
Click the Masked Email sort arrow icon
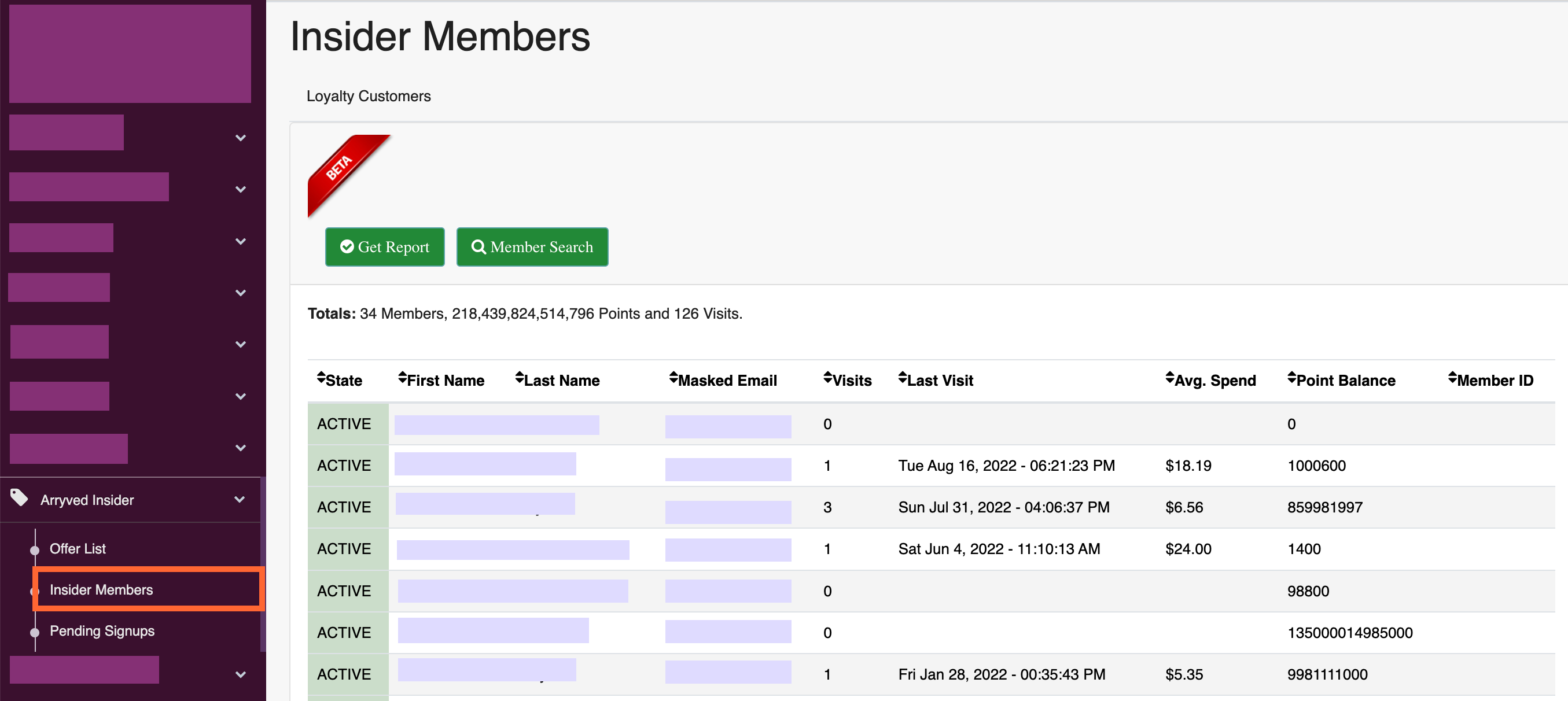click(x=673, y=378)
